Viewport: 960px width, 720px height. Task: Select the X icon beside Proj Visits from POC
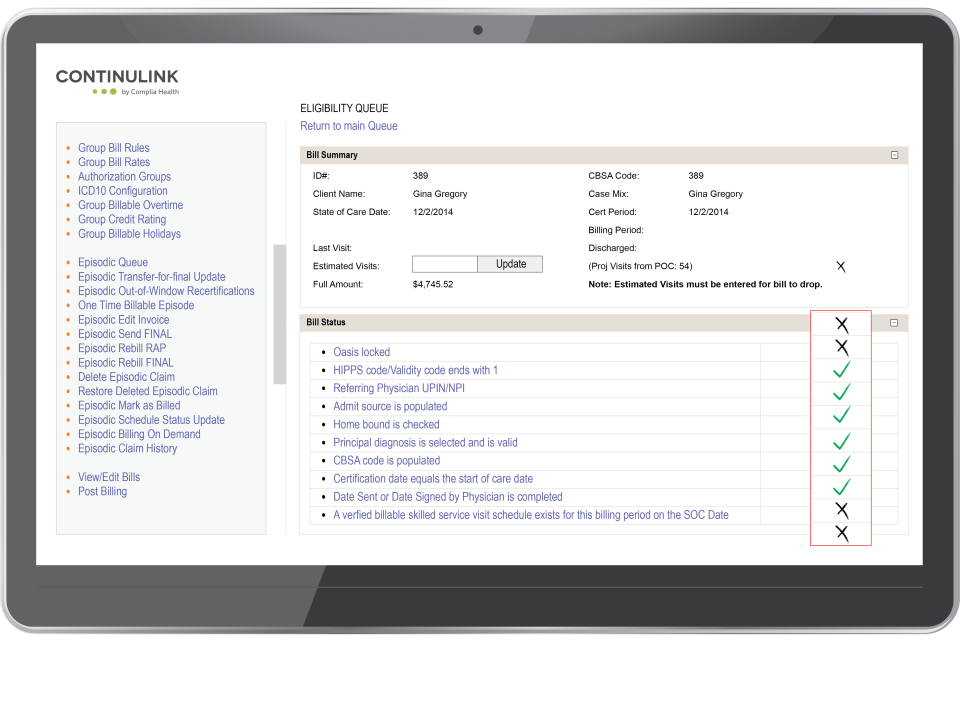pyautogui.click(x=841, y=266)
